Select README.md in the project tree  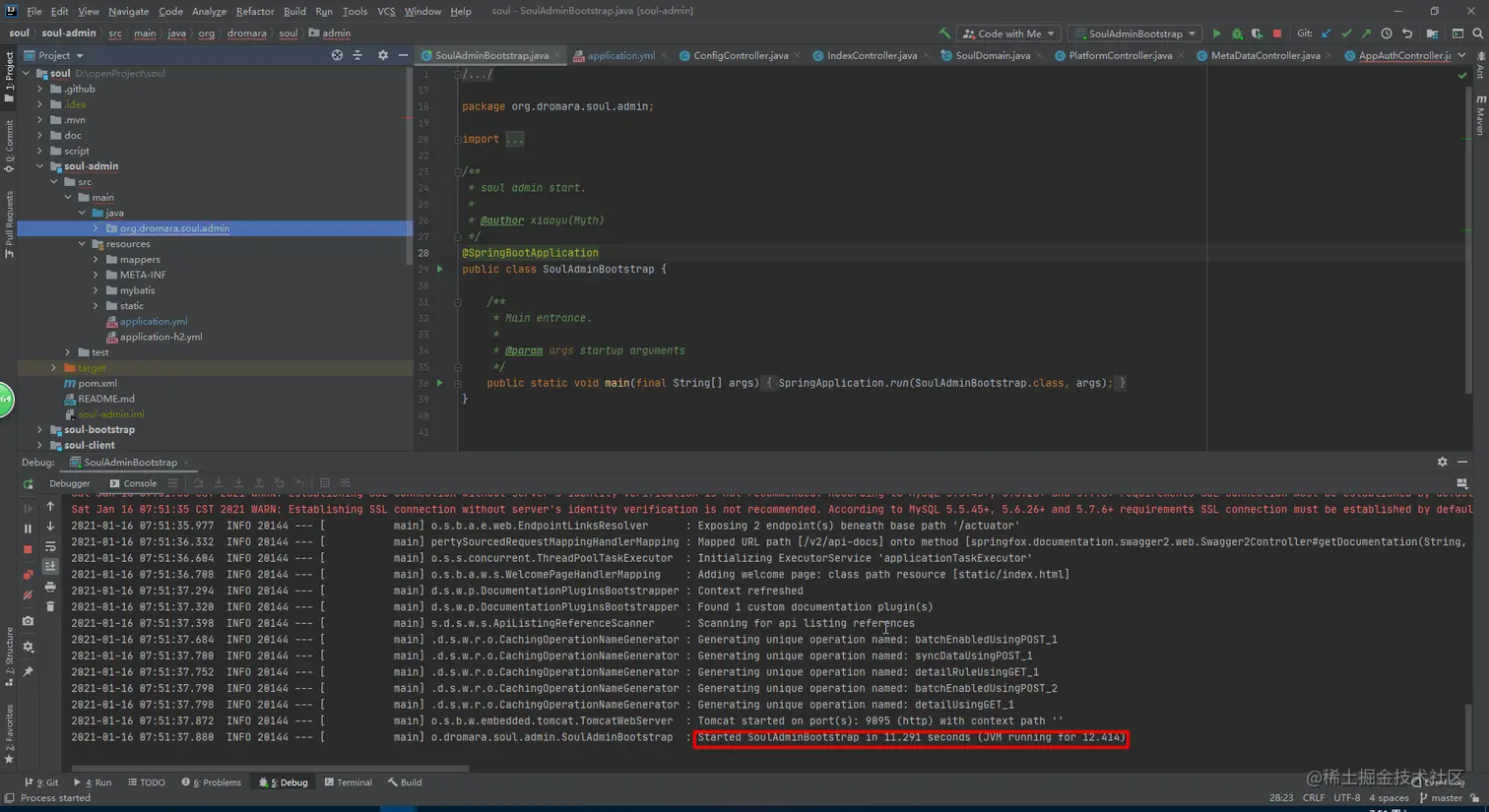coord(106,399)
